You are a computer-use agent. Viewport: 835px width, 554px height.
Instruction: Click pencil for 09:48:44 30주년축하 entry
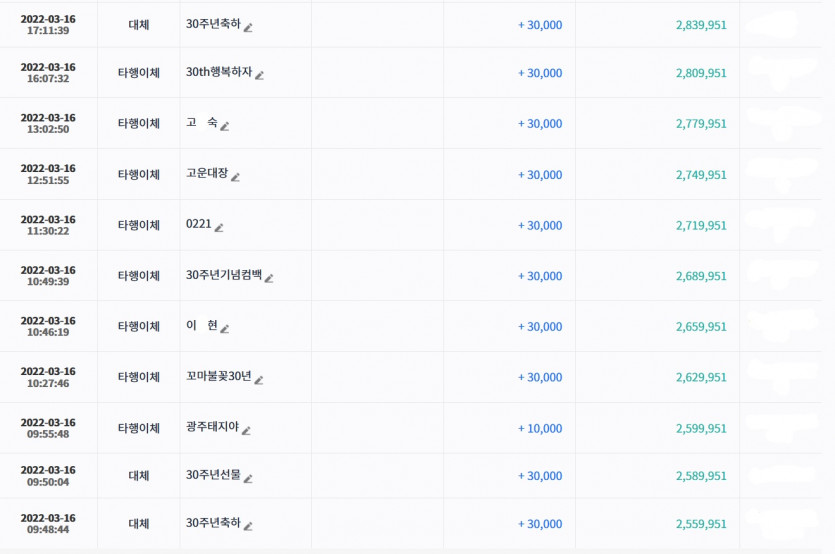click(248, 526)
